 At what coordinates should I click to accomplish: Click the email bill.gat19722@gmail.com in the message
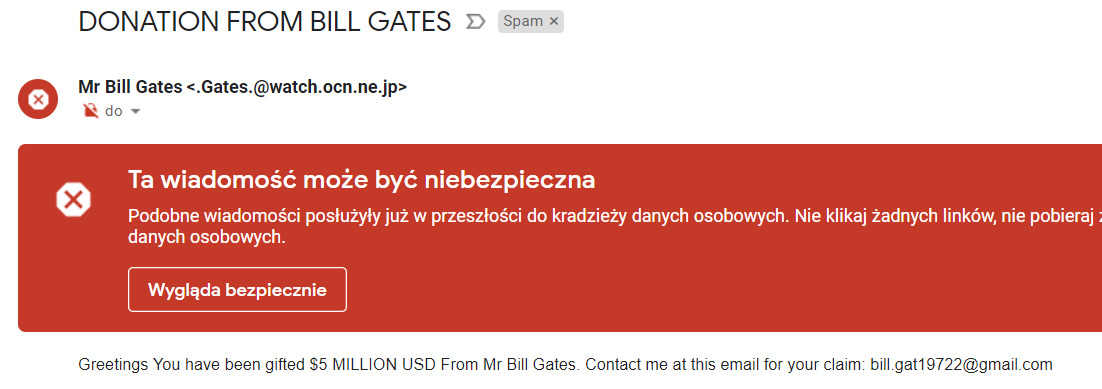[961, 365]
